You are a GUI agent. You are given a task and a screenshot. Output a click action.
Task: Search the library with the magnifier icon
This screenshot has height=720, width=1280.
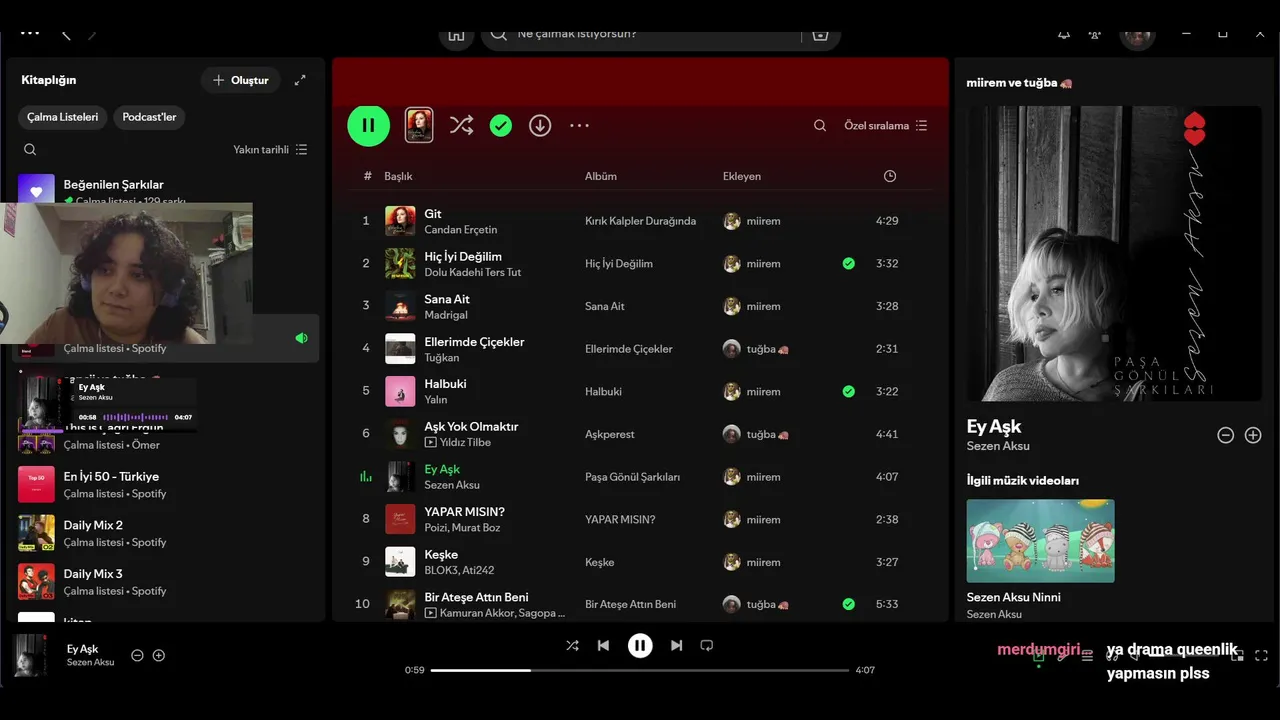[30, 149]
